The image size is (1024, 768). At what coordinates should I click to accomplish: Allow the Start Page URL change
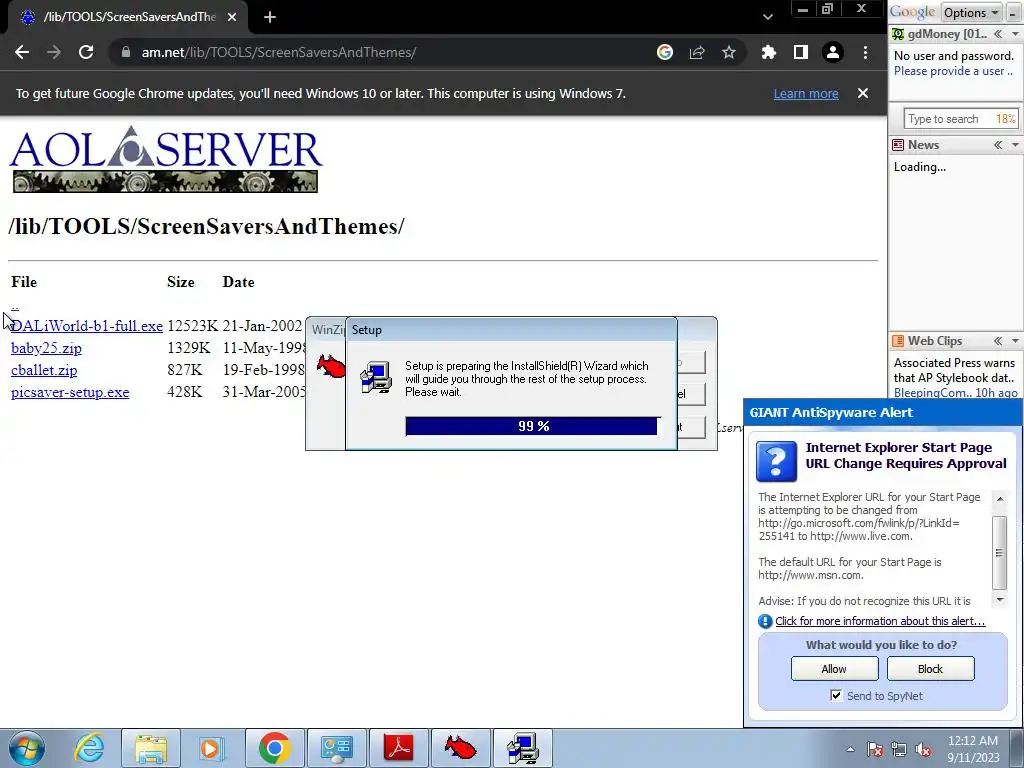click(x=834, y=669)
